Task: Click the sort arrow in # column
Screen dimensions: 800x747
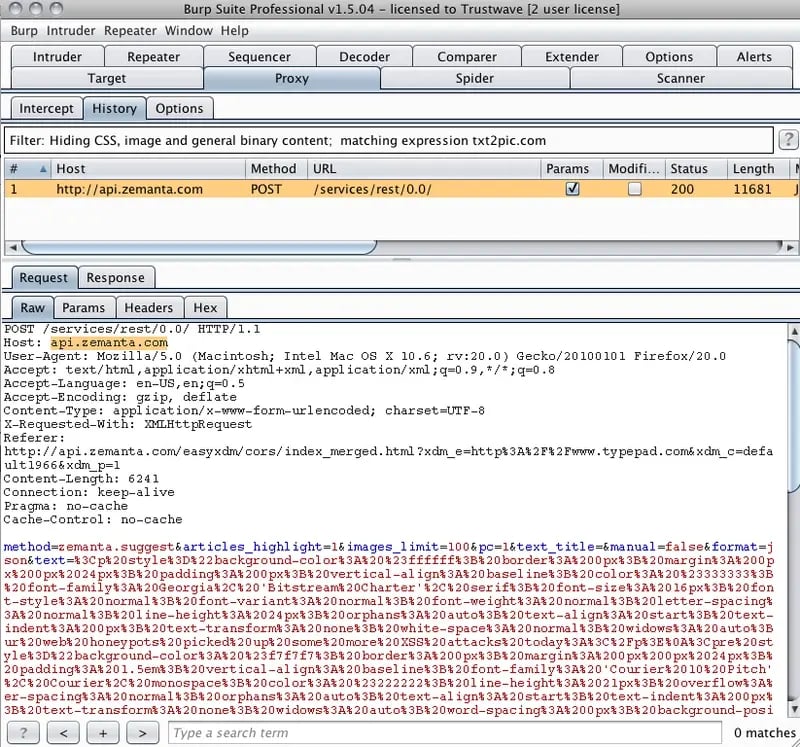Action: 42,169
